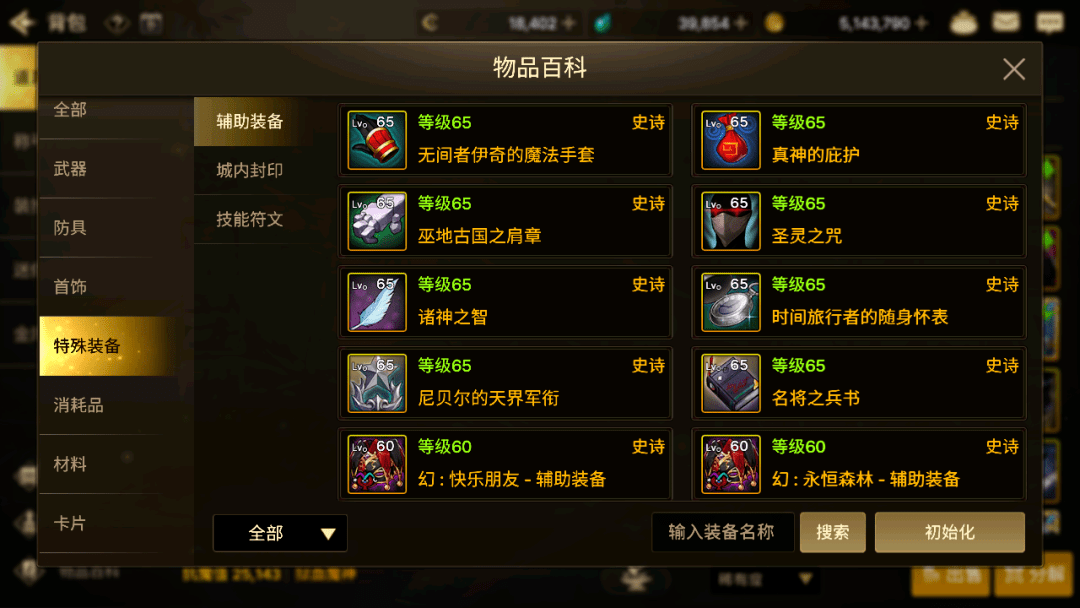Screen dimensions: 1080x608
Task: Open the 幻:快乐朋友 jester icon
Action: 377,464
